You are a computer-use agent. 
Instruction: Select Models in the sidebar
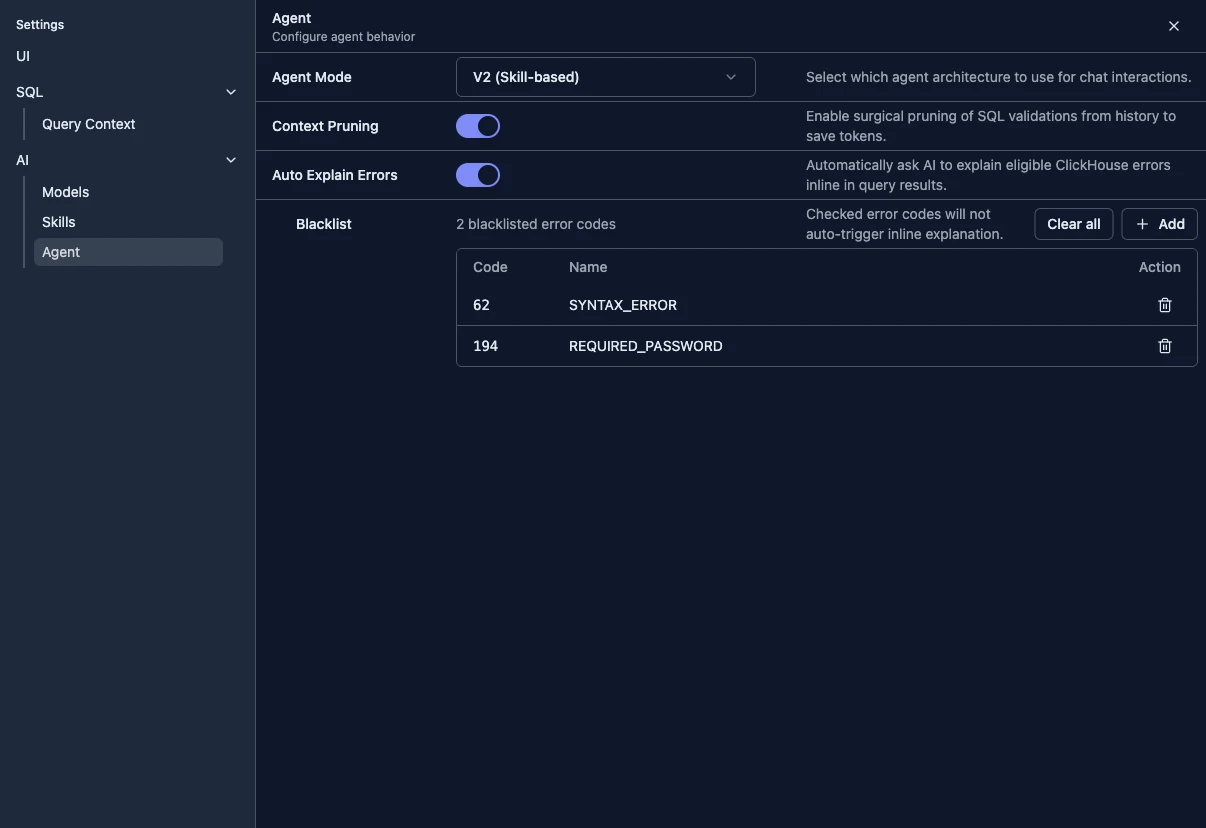click(x=65, y=191)
